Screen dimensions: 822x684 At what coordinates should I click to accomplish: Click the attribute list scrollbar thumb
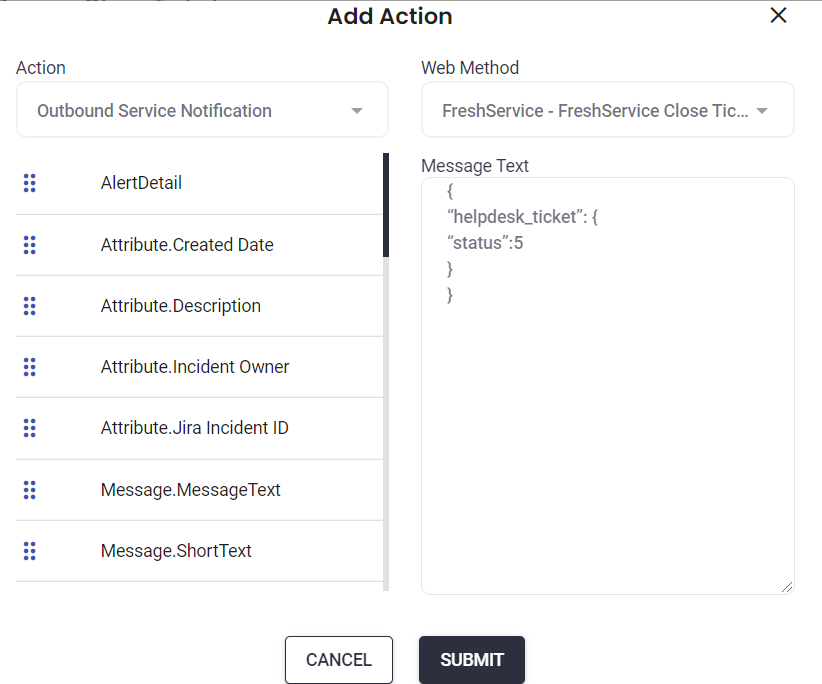pyautogui.click(x=386, y=205)
